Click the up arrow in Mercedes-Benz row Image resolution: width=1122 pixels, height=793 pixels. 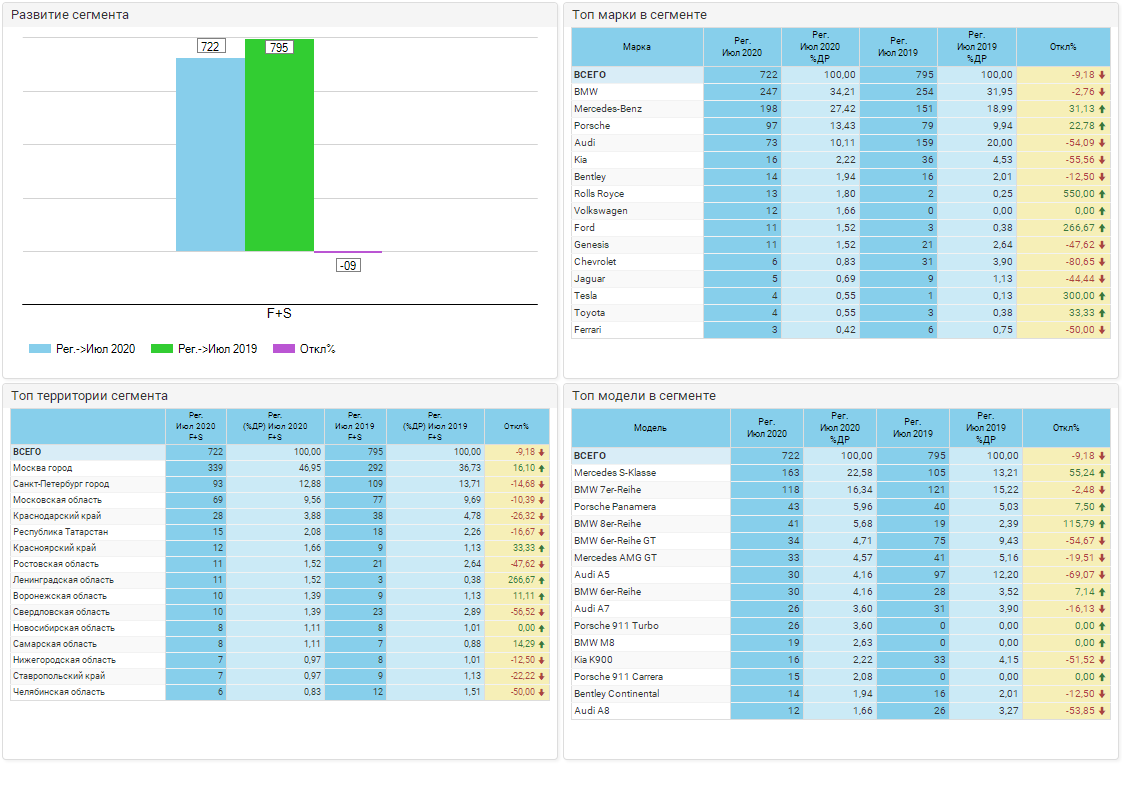[x=1102, y=109]
